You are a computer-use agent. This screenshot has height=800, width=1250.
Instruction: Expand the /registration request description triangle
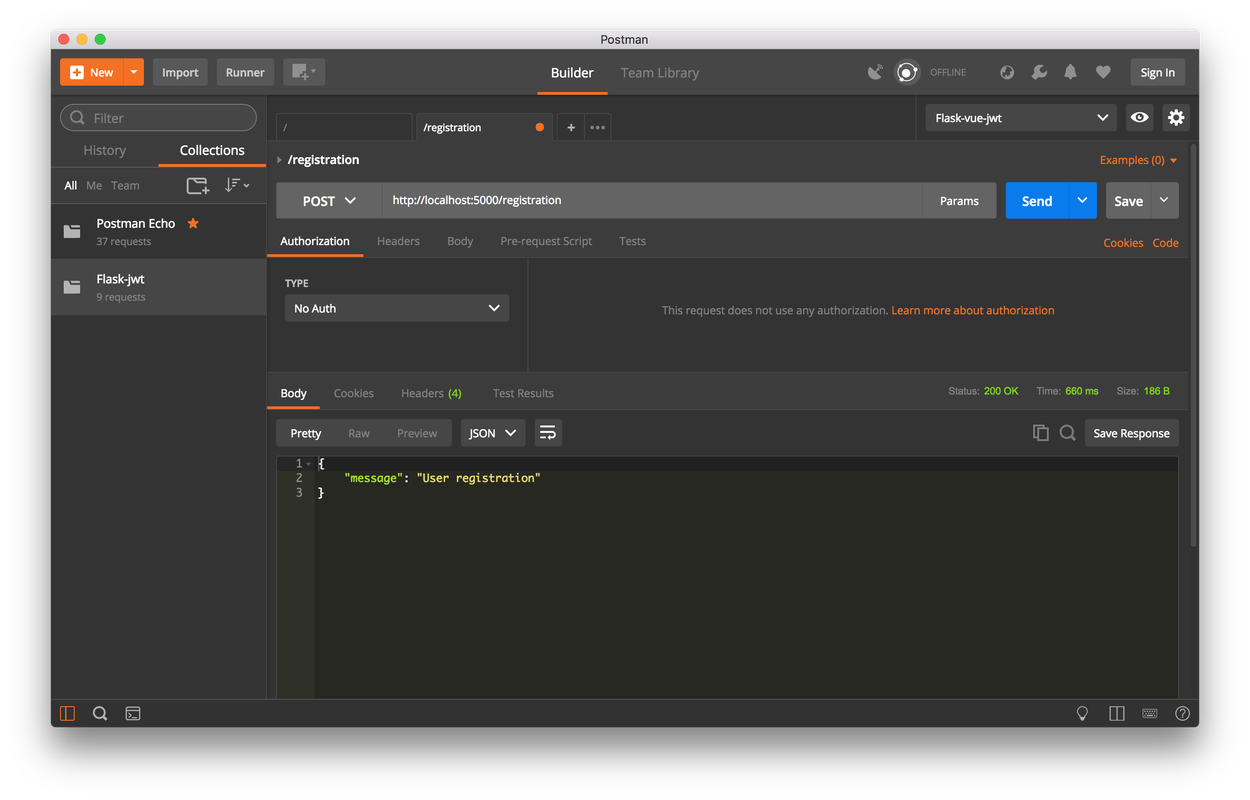click(279, 160)
